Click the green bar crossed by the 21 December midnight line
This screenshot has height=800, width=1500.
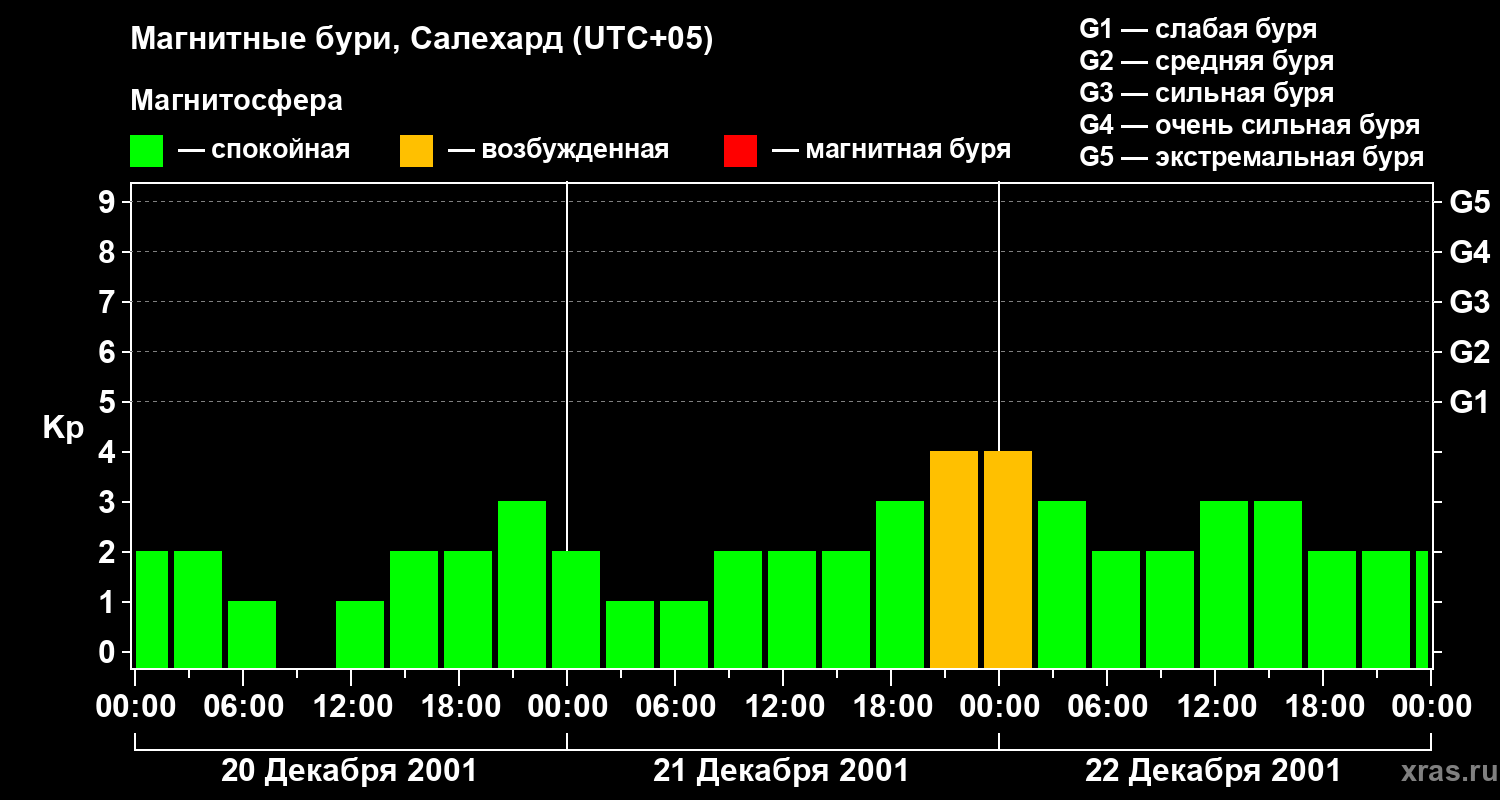(576, 610)
